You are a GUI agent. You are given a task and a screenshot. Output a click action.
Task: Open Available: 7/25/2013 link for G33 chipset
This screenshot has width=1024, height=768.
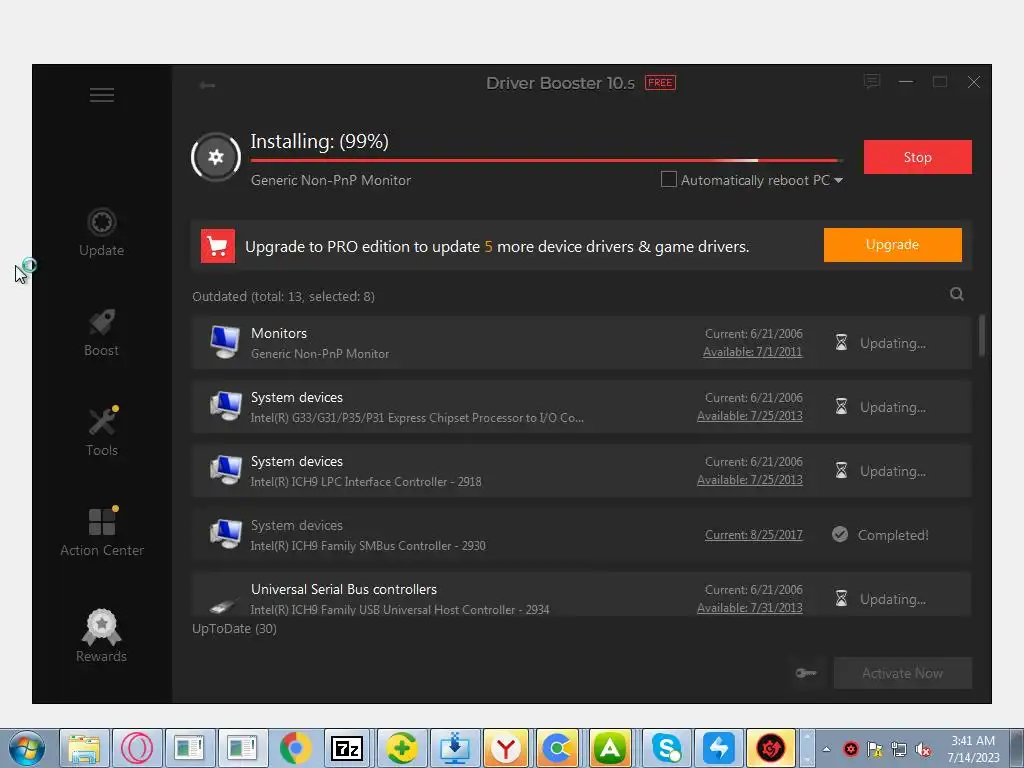point(750,416)
